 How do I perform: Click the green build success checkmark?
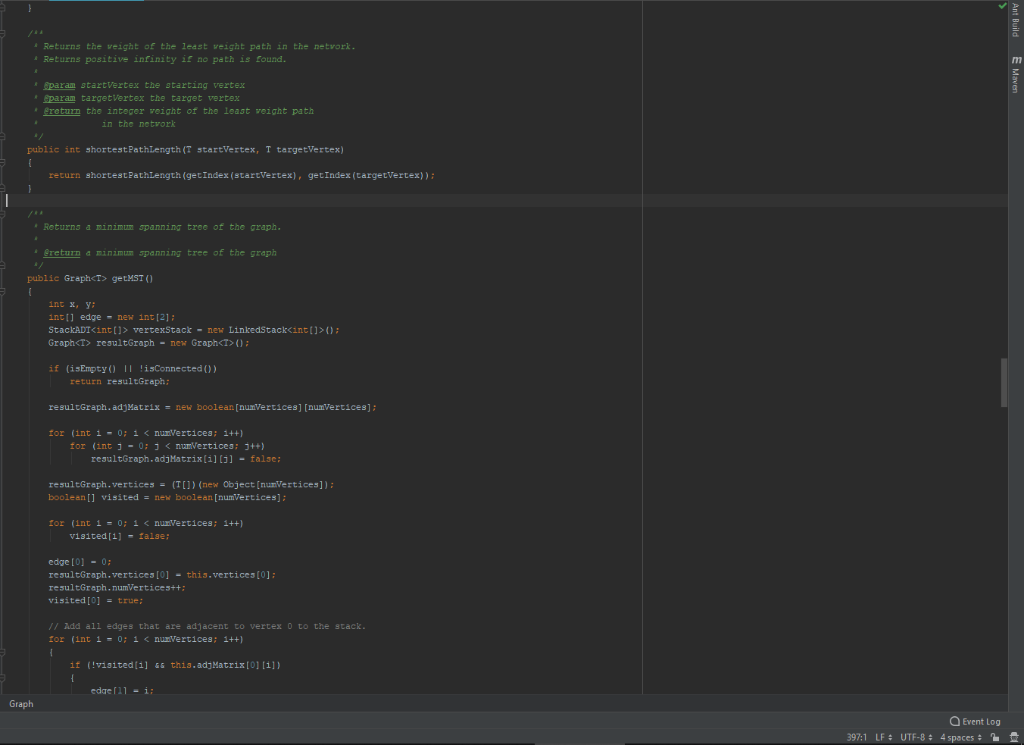coord(1002,6)
